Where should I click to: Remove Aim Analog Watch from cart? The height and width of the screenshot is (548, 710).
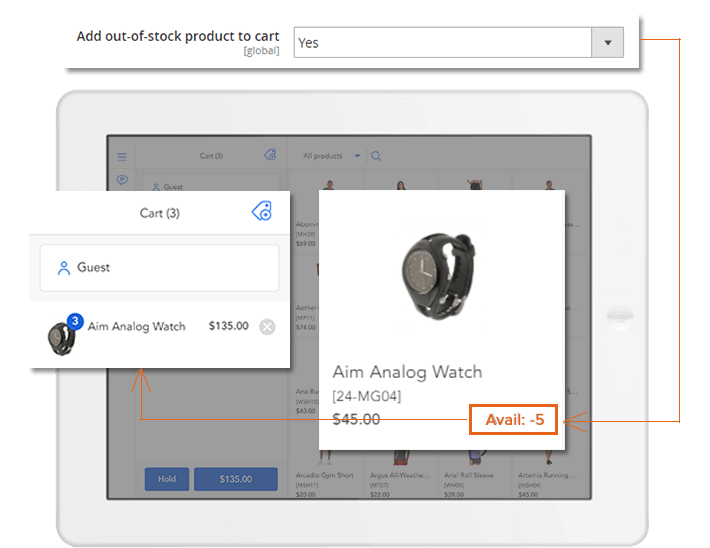coord(267,326)
